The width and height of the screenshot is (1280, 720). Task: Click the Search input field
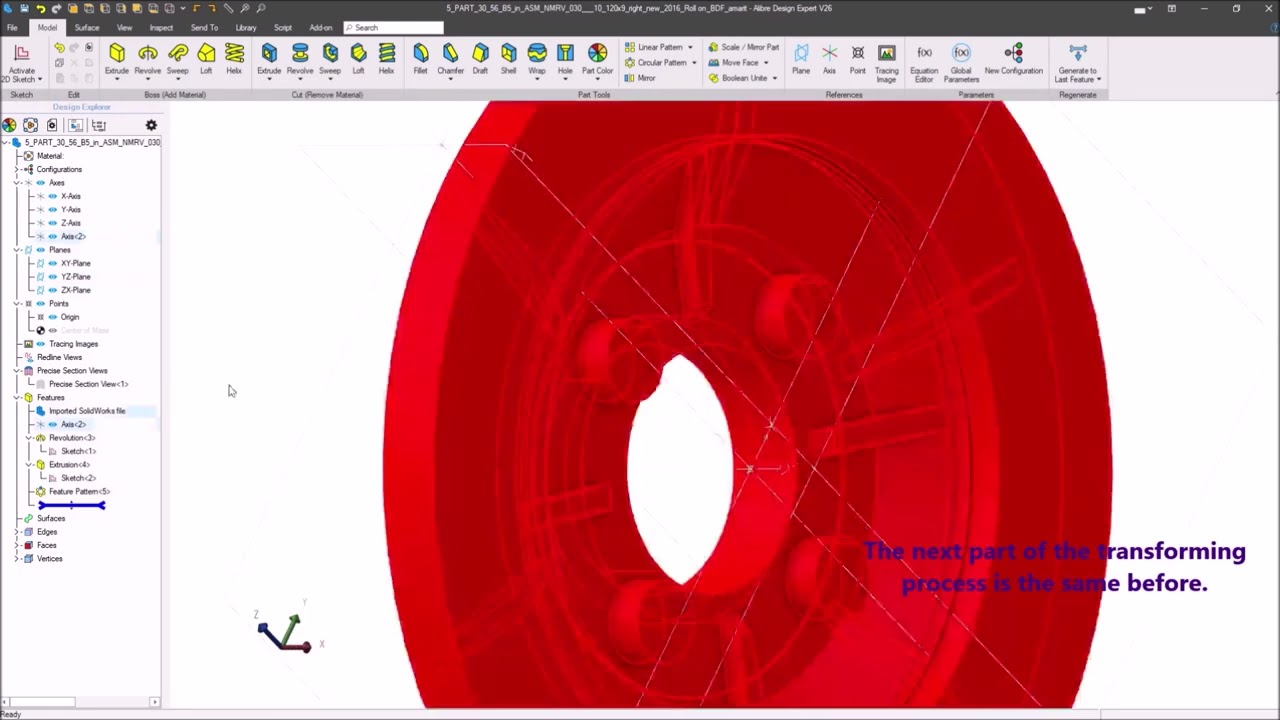(393, 27)
